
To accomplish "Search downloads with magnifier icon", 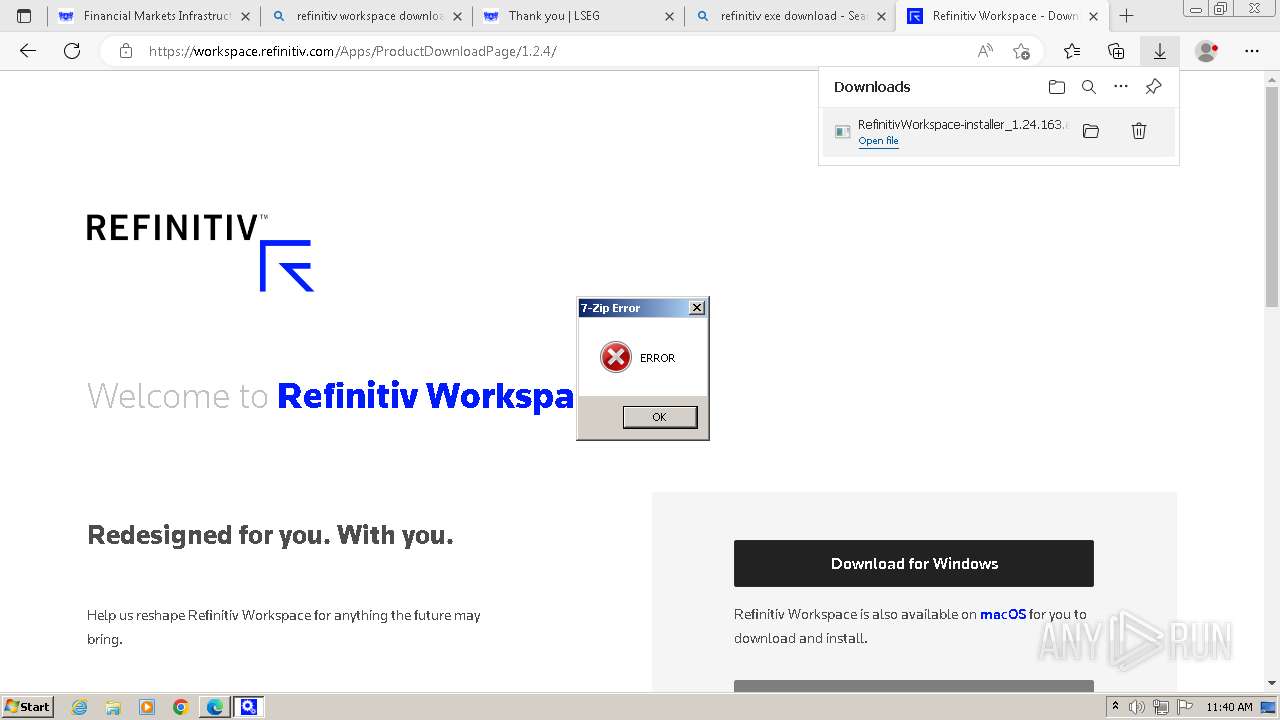I will (1089, 87).
